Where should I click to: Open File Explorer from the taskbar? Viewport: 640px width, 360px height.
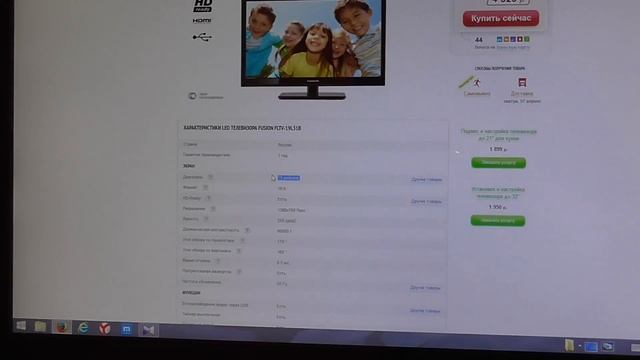(x=40, y=326)
